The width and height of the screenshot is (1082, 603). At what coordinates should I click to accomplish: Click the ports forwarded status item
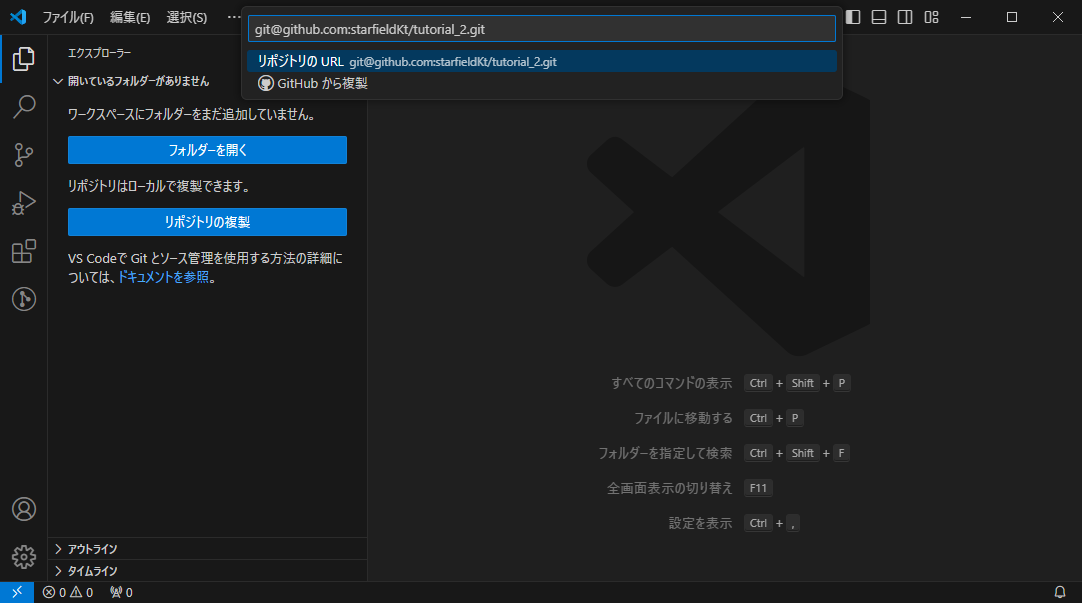coord(121,592)
